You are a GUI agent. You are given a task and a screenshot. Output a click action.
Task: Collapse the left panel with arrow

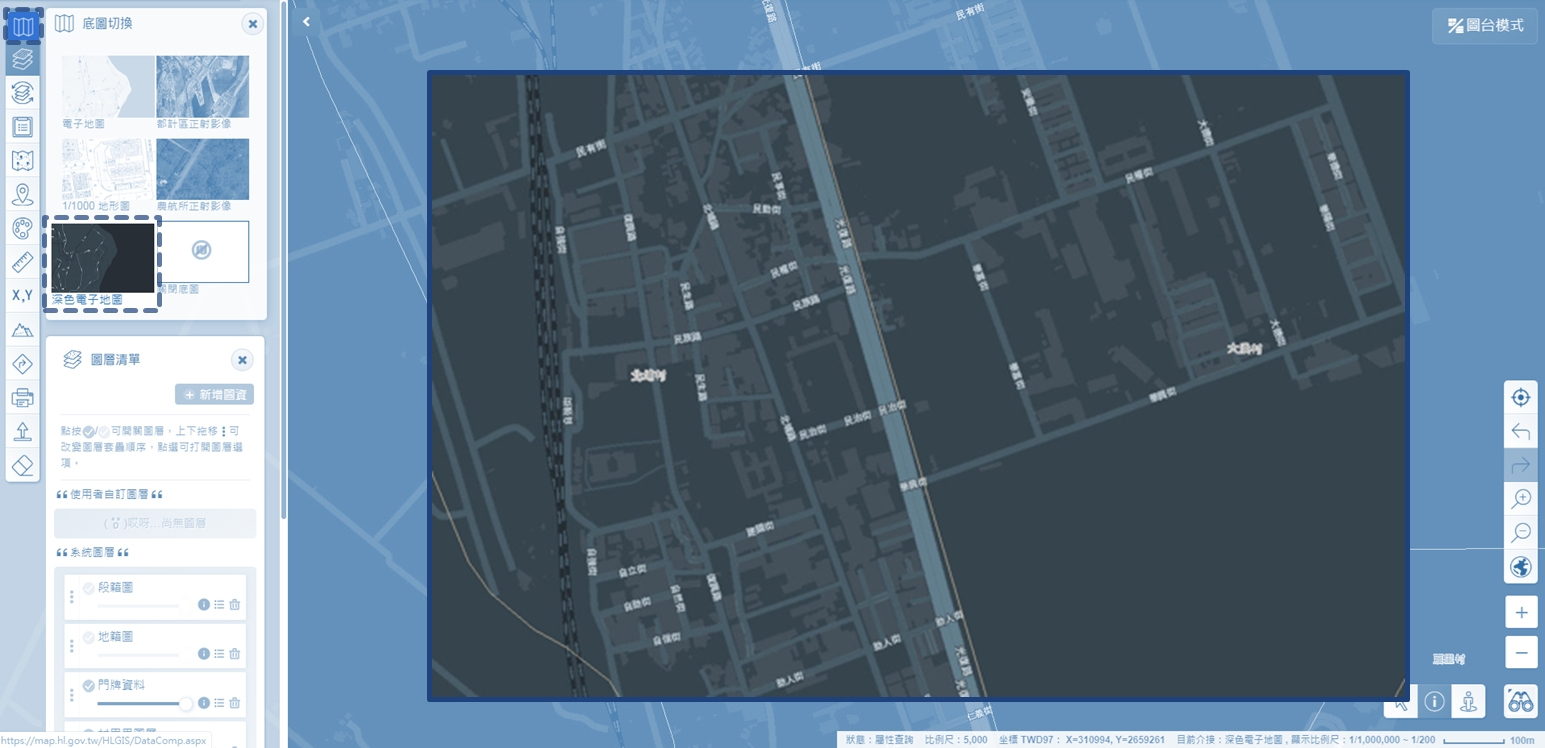click(x=306, y=21)
